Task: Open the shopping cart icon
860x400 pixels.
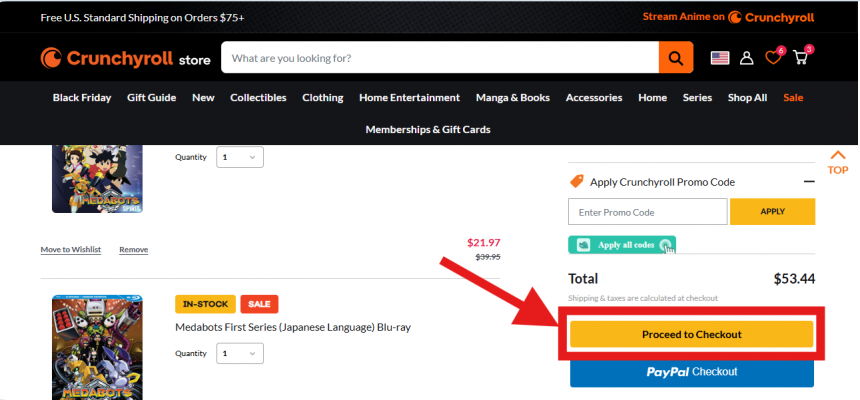Action: click(800, 58)
